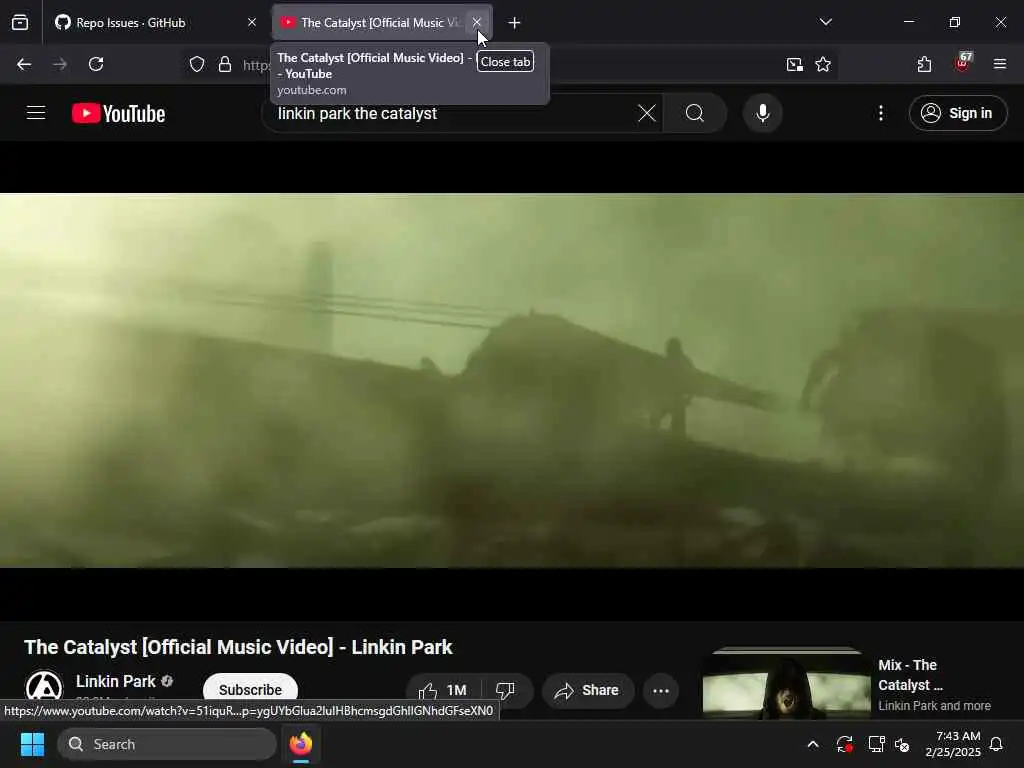View site security padlock info
This screenshot has width=1024, height=768.
click(225, 64)
